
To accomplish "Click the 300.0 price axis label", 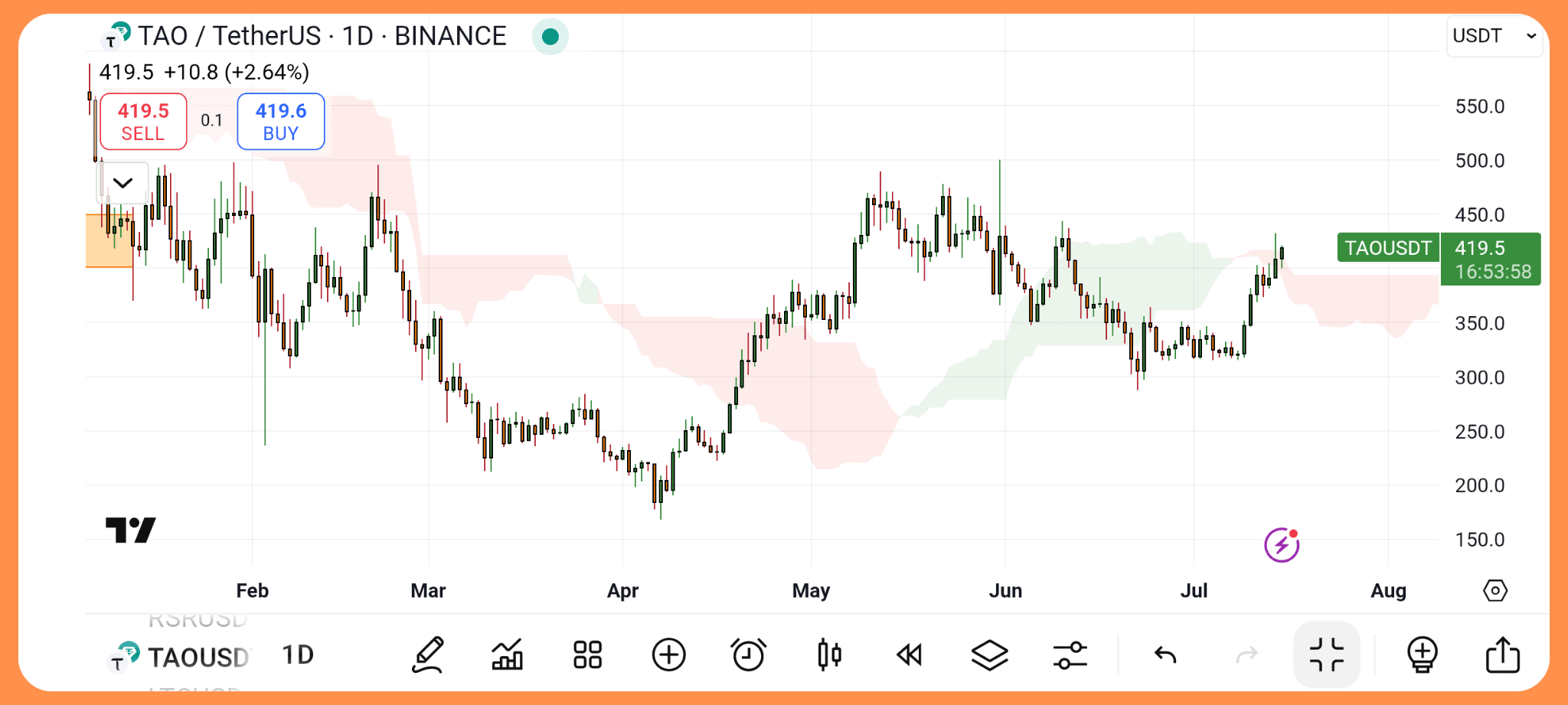I will (x=1480, y=377).
